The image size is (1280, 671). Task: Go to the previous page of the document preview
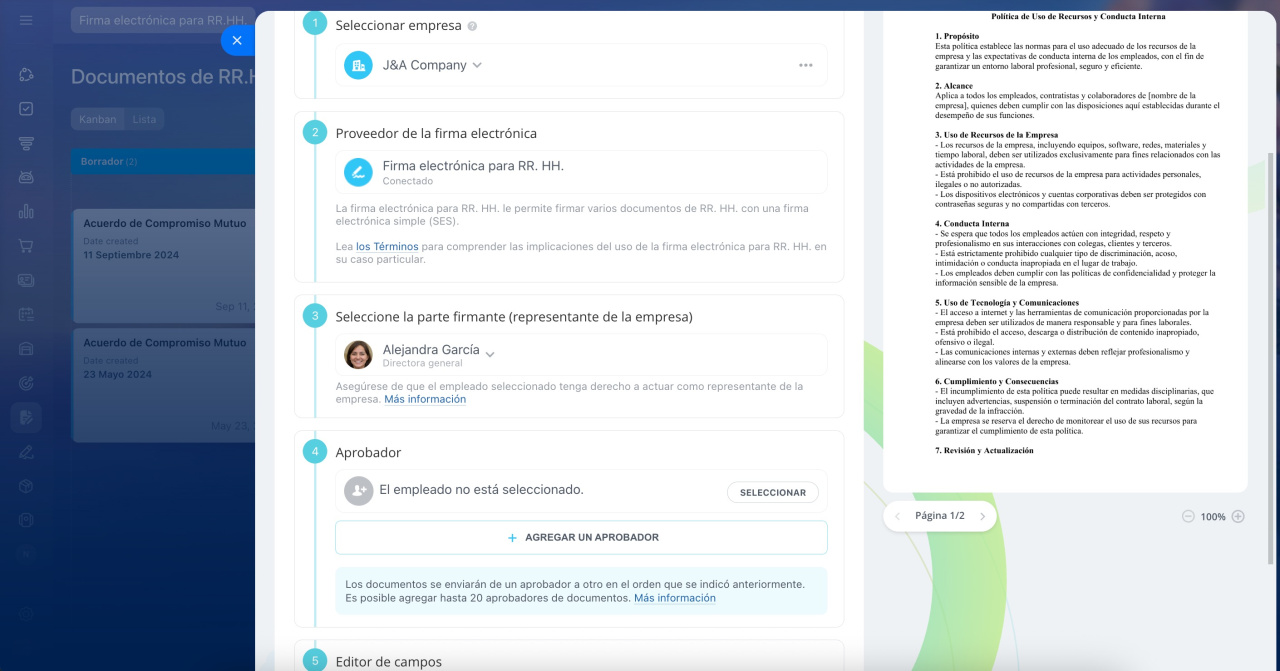(x=897, y=516)
